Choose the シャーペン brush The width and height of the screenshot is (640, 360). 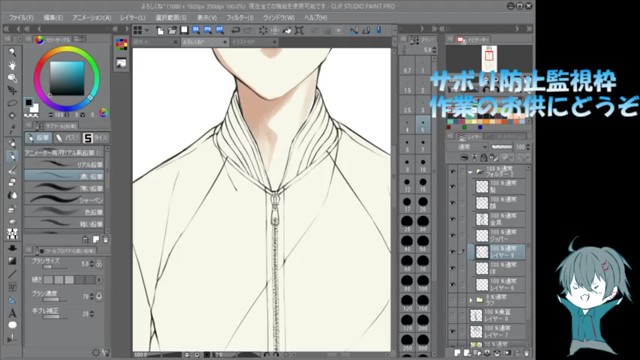[64, 200]
